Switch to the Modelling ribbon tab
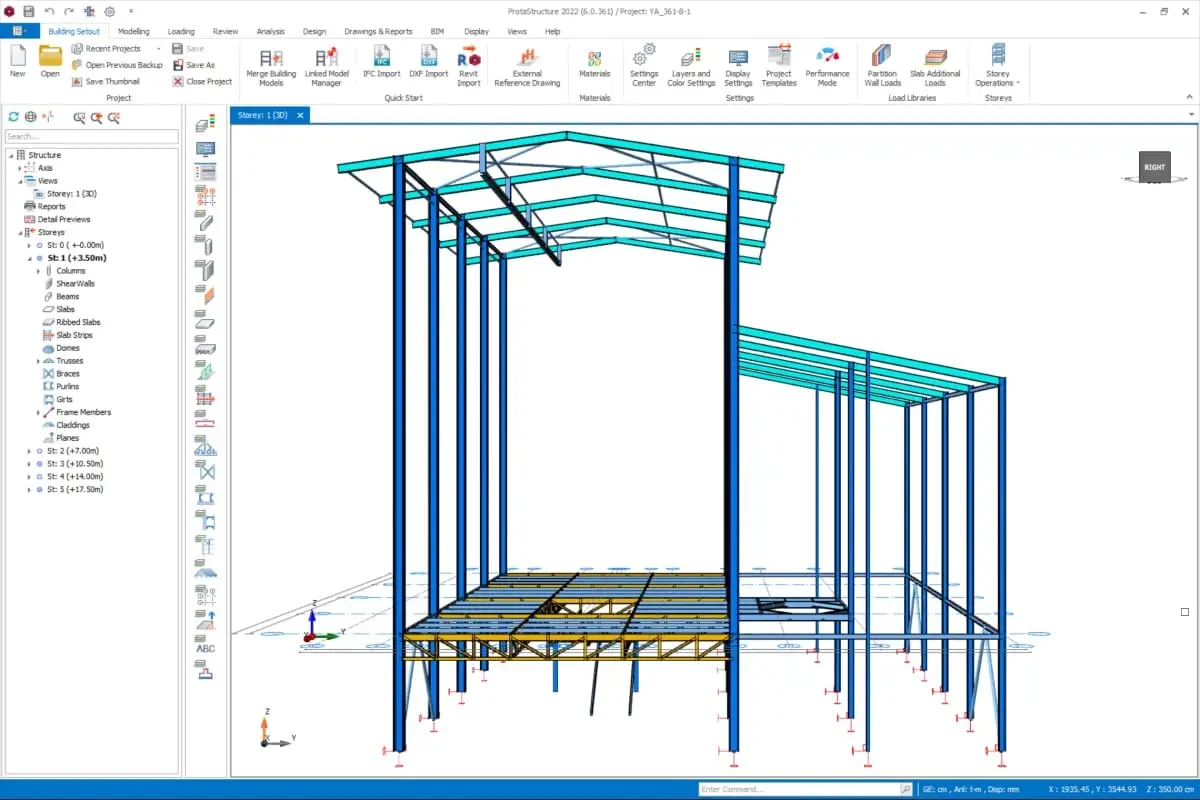The width and height of the screenshot is (1200, 800). click(x=133, y=31)
